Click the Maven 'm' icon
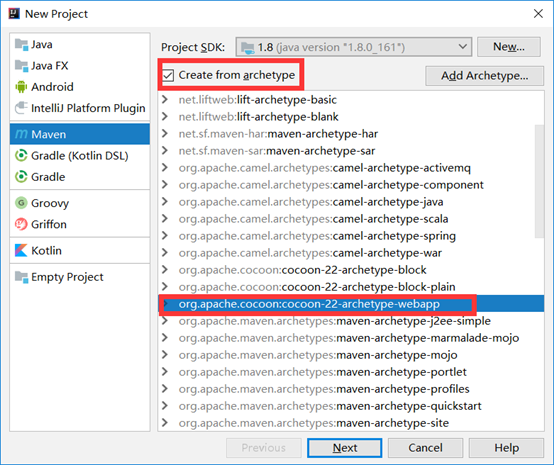Screen dimensions: 554x465 [x=21, y=134]
